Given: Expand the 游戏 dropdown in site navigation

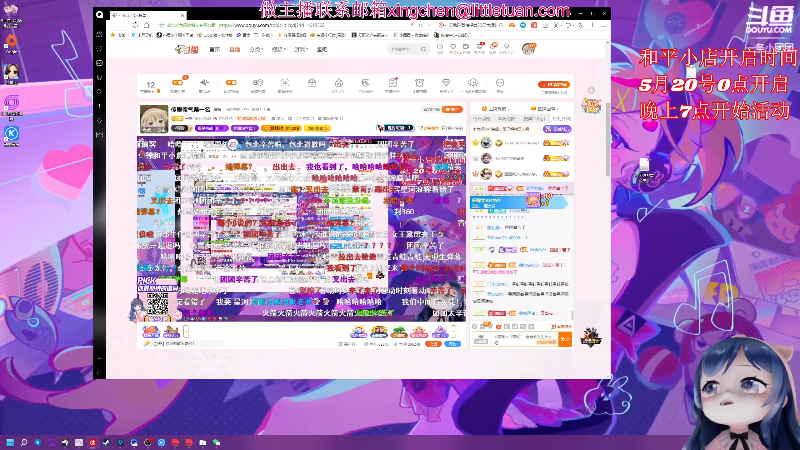Looking at the screenshot, I should pyautogui.click(x=300, y=49).
